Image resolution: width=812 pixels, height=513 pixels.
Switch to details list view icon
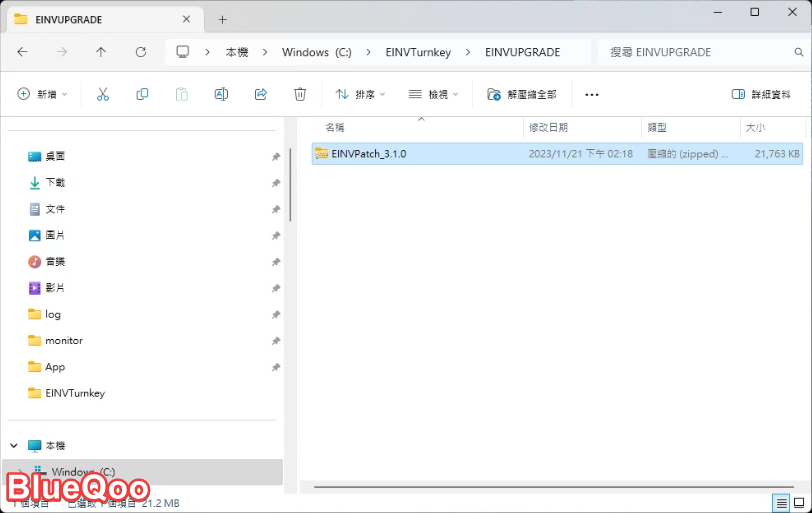click(781, 502)
